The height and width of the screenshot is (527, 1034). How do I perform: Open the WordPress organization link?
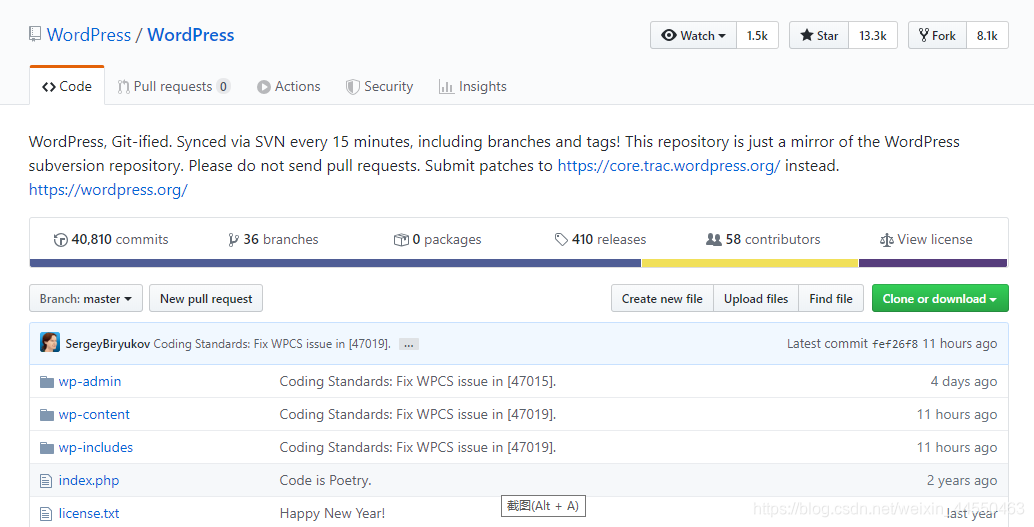[x=89, y=35]
